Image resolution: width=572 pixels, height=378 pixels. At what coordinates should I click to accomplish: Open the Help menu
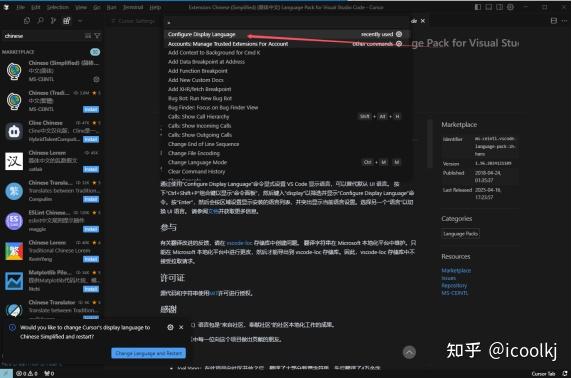pos(155,7)
